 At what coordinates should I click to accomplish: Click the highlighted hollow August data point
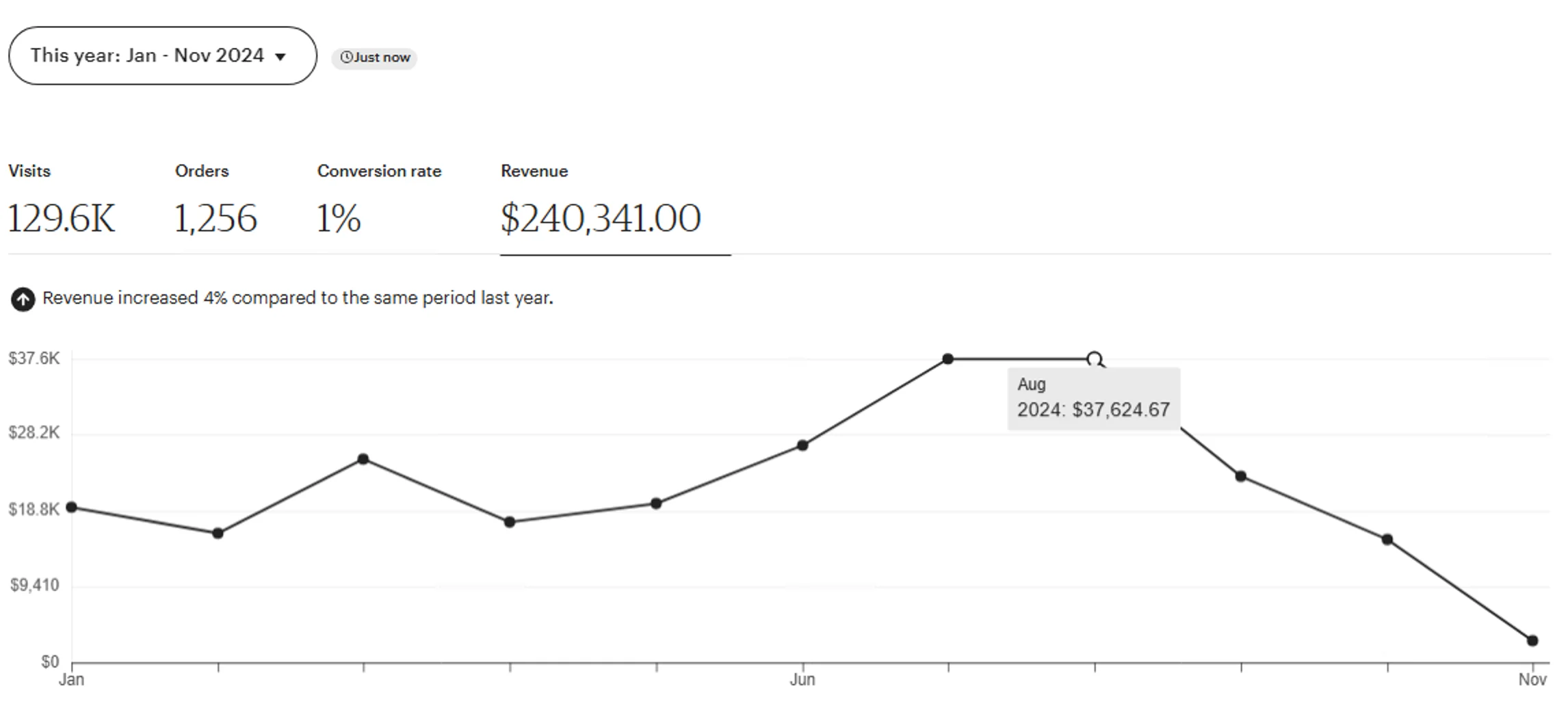click(x=1094, y=359)
